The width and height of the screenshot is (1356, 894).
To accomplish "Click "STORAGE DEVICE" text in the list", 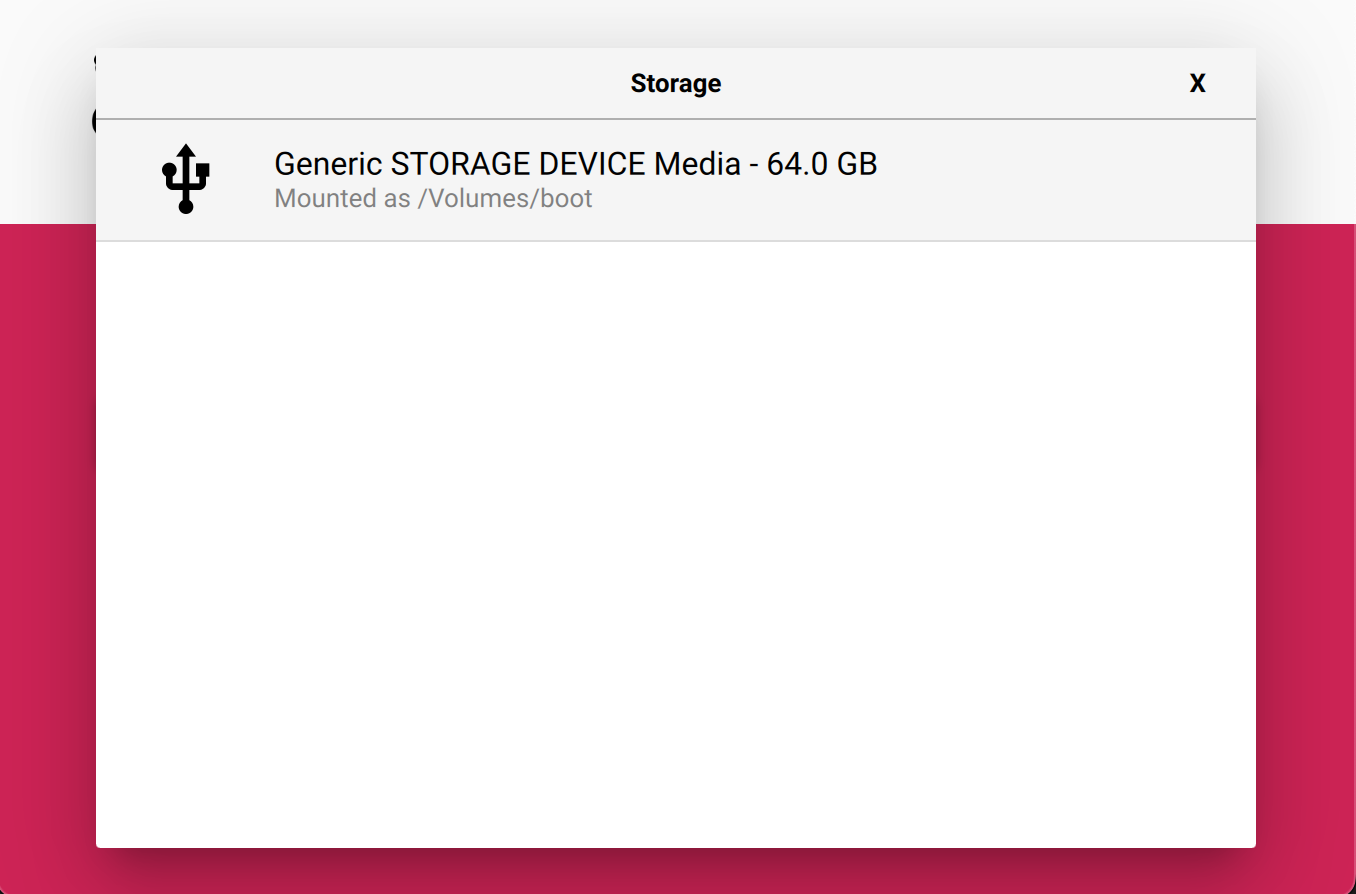I will tap(517, 164).
